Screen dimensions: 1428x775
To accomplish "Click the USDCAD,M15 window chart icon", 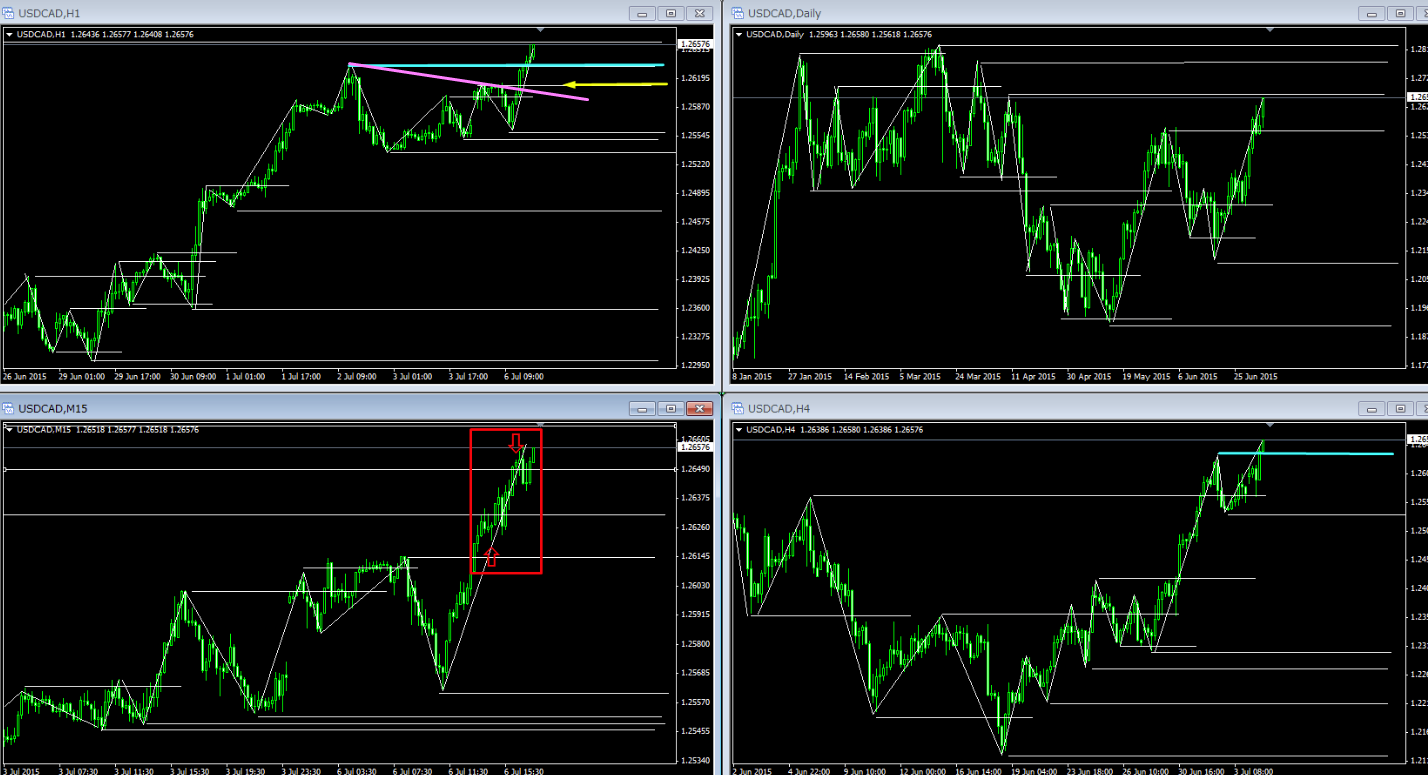I will click(x=9, y=408).
